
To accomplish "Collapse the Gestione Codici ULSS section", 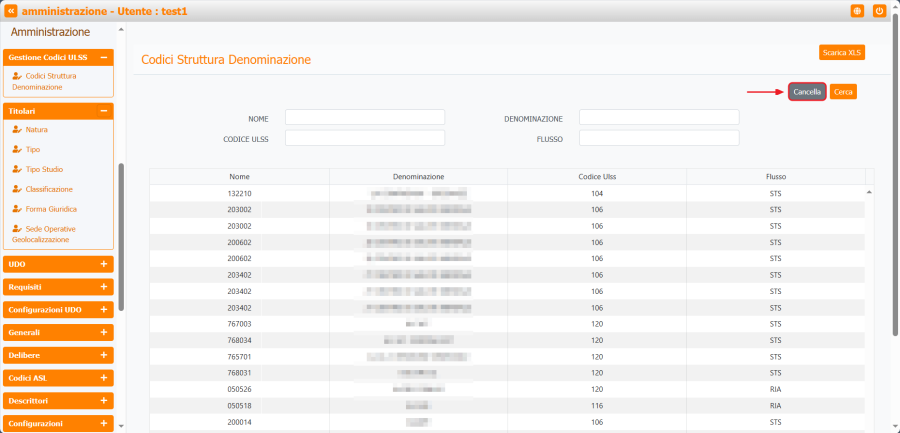I will (103, 58).
